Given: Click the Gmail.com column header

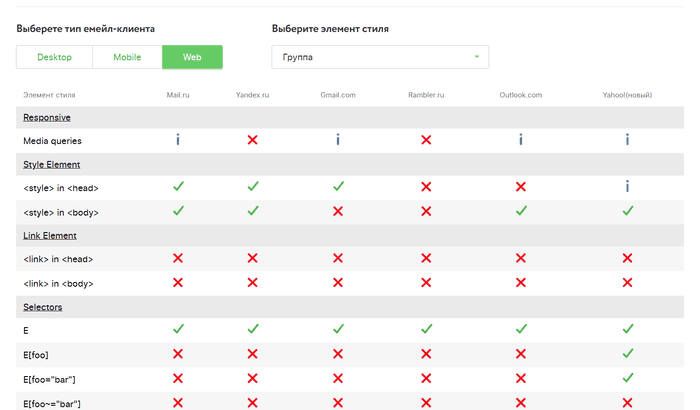Looking at the screenshot, I should [338, 95].
